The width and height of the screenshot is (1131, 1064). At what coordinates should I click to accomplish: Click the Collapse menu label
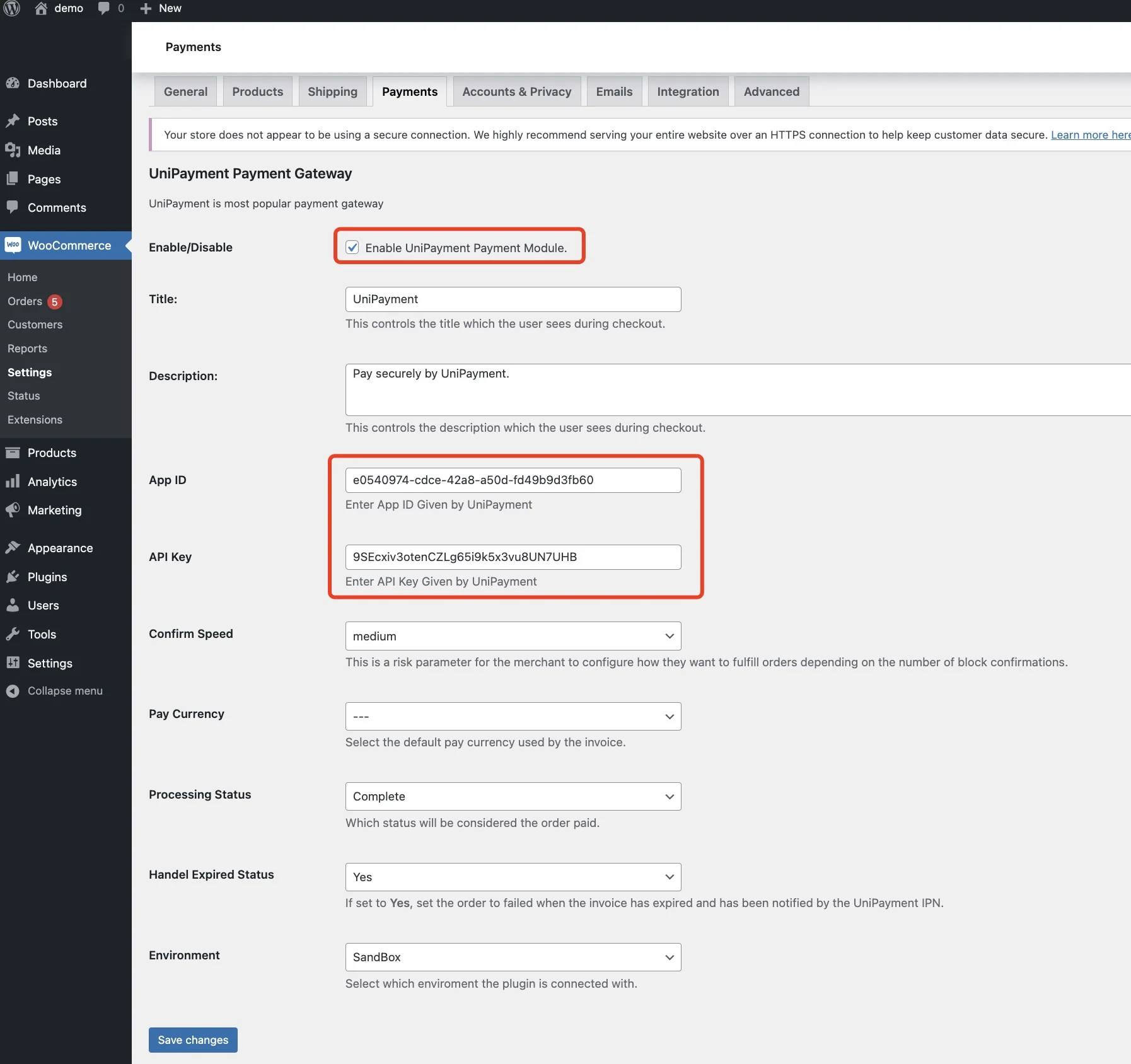pos(65,691)
